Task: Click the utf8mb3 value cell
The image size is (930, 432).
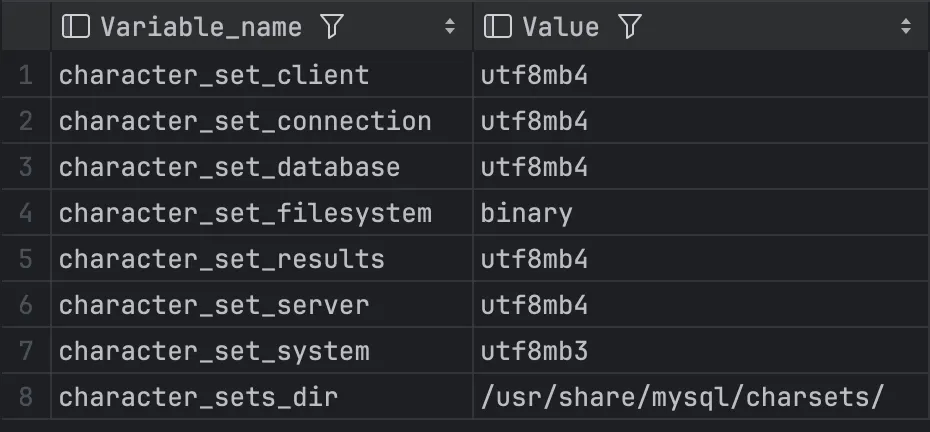Action: click(534, 351)
